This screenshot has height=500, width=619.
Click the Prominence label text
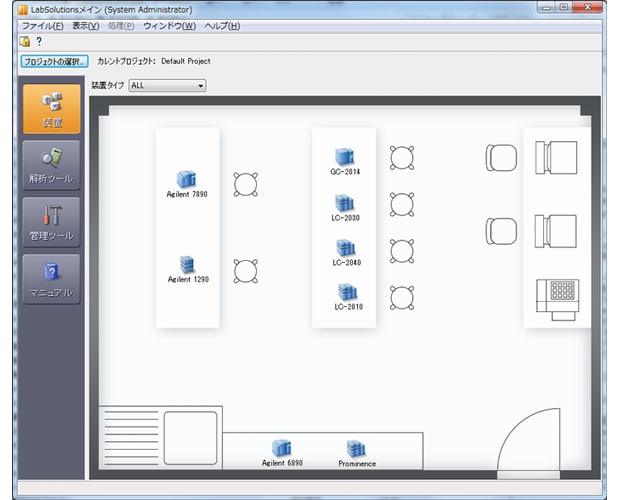coord(357,464)
